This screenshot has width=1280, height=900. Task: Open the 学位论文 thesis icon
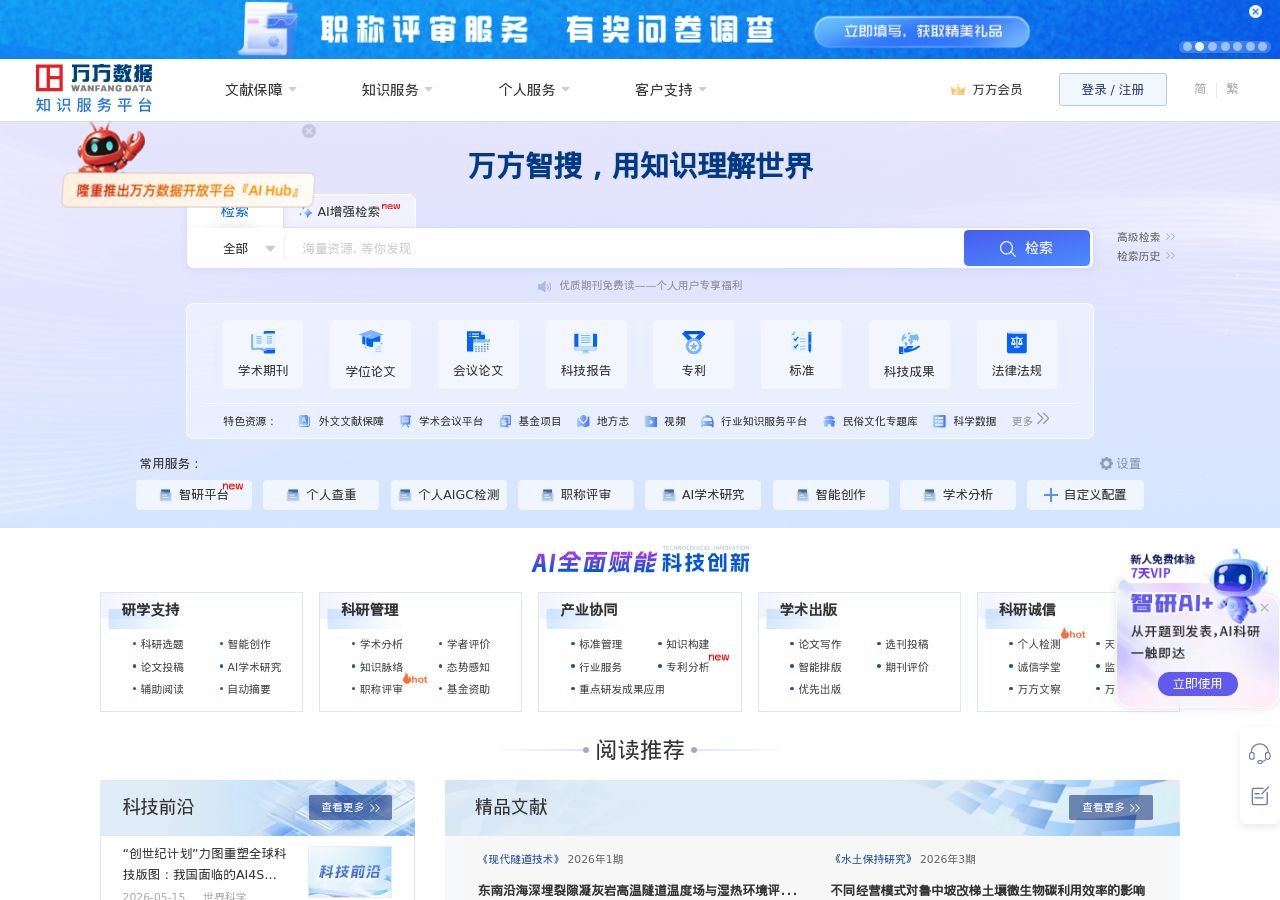[x=371, y=342]
